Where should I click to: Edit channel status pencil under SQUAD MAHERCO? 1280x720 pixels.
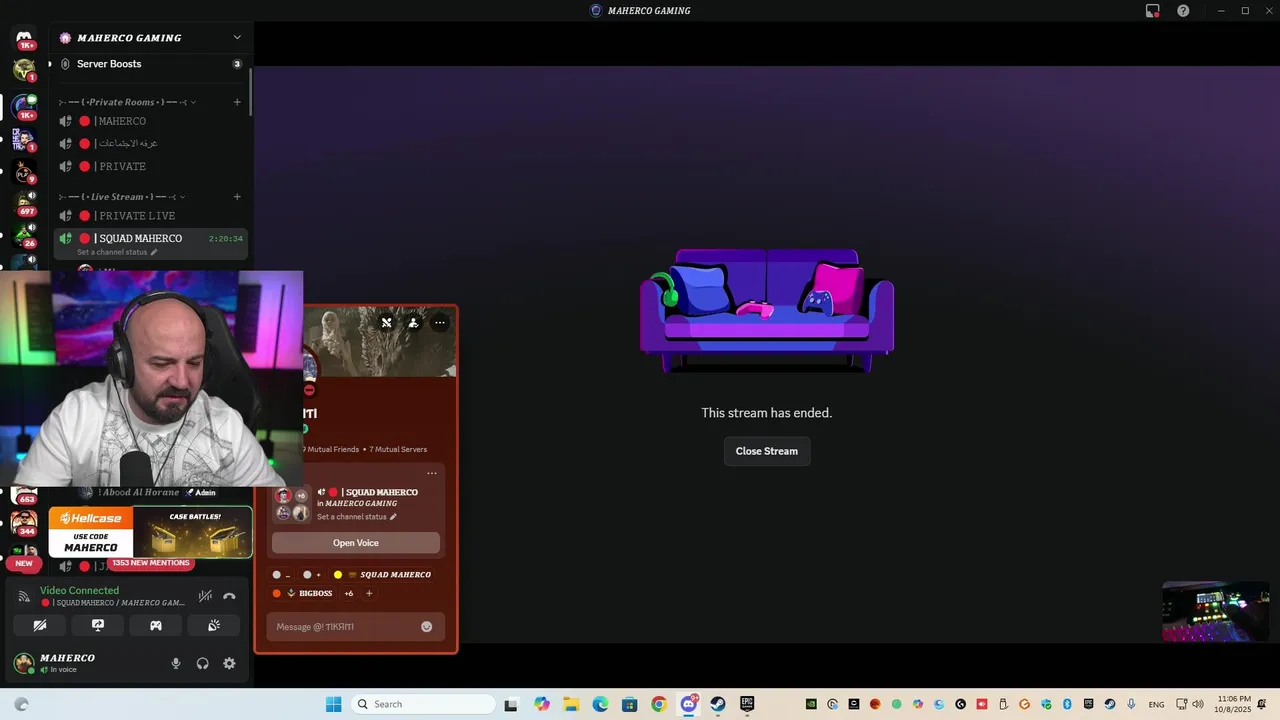[x=153, y=252]
